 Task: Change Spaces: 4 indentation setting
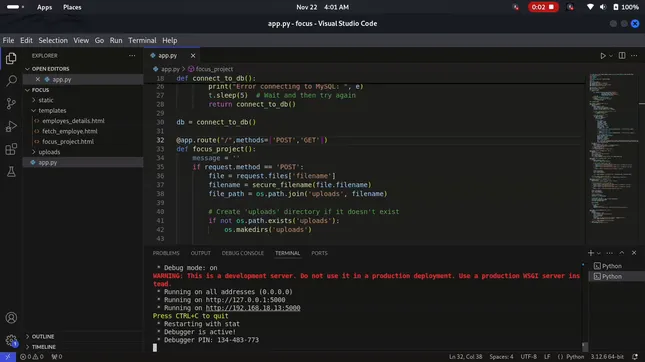(501, 357)
